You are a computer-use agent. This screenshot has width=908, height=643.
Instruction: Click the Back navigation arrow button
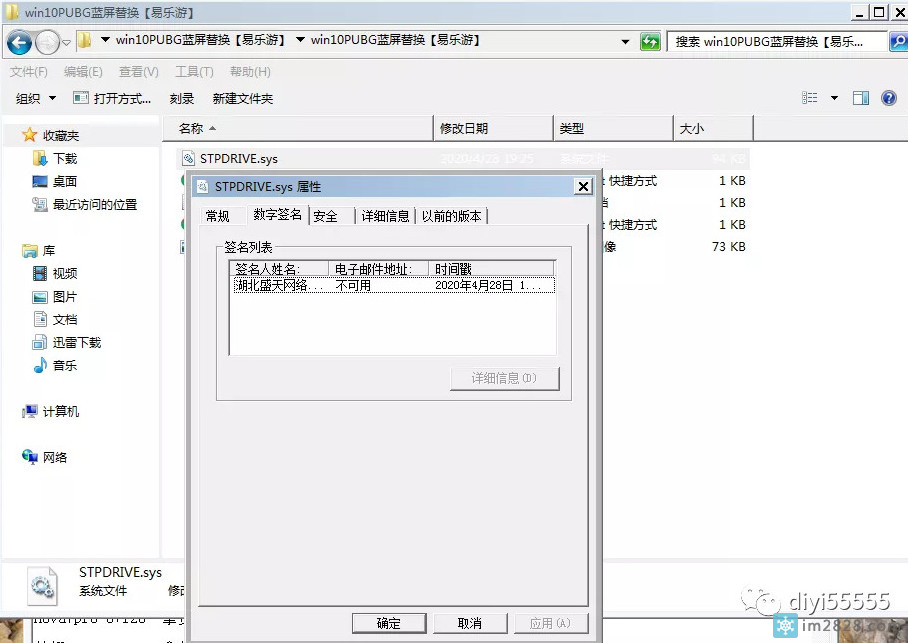click(19, 42)
